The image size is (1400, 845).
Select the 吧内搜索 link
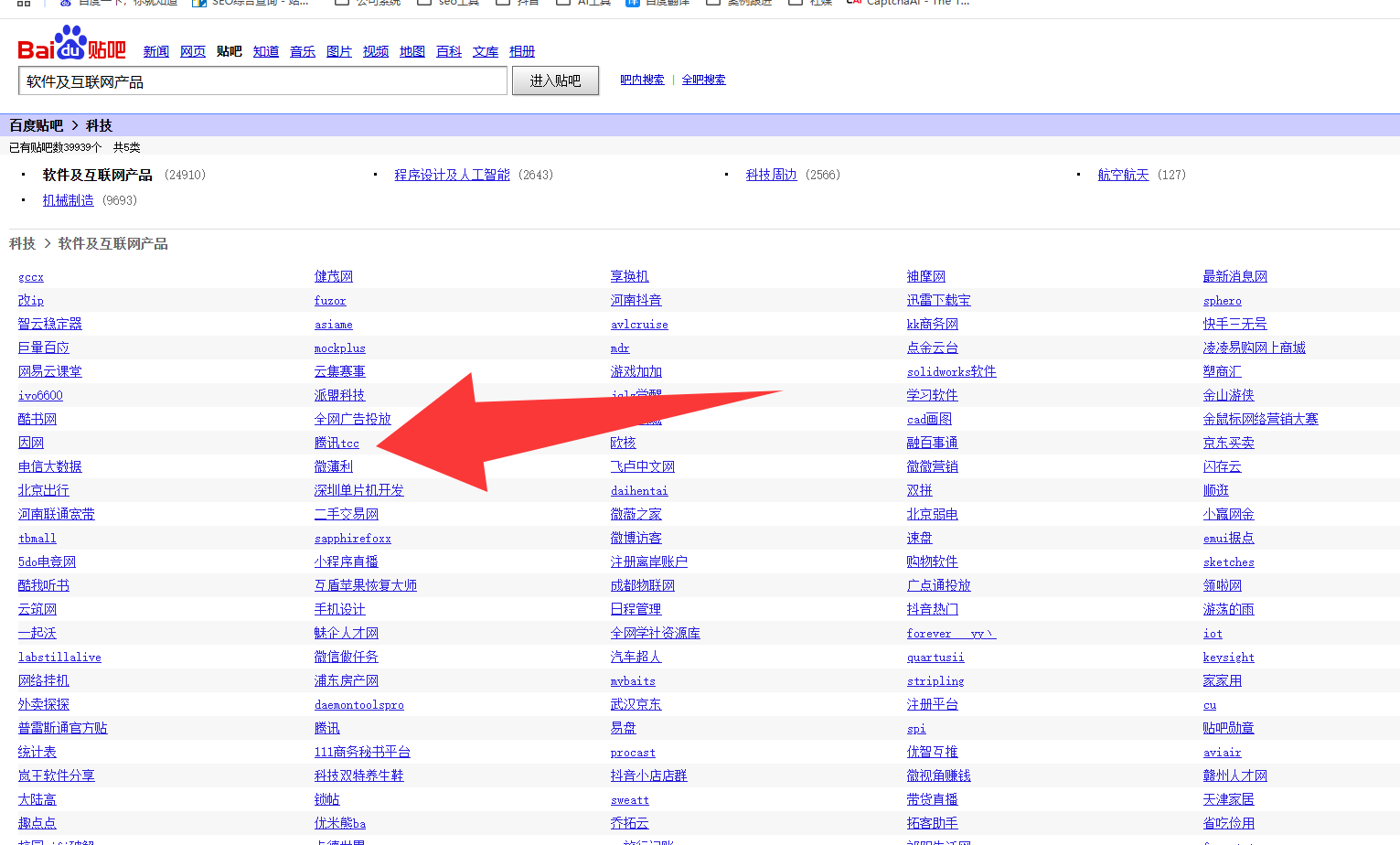[x=642, y=80]
